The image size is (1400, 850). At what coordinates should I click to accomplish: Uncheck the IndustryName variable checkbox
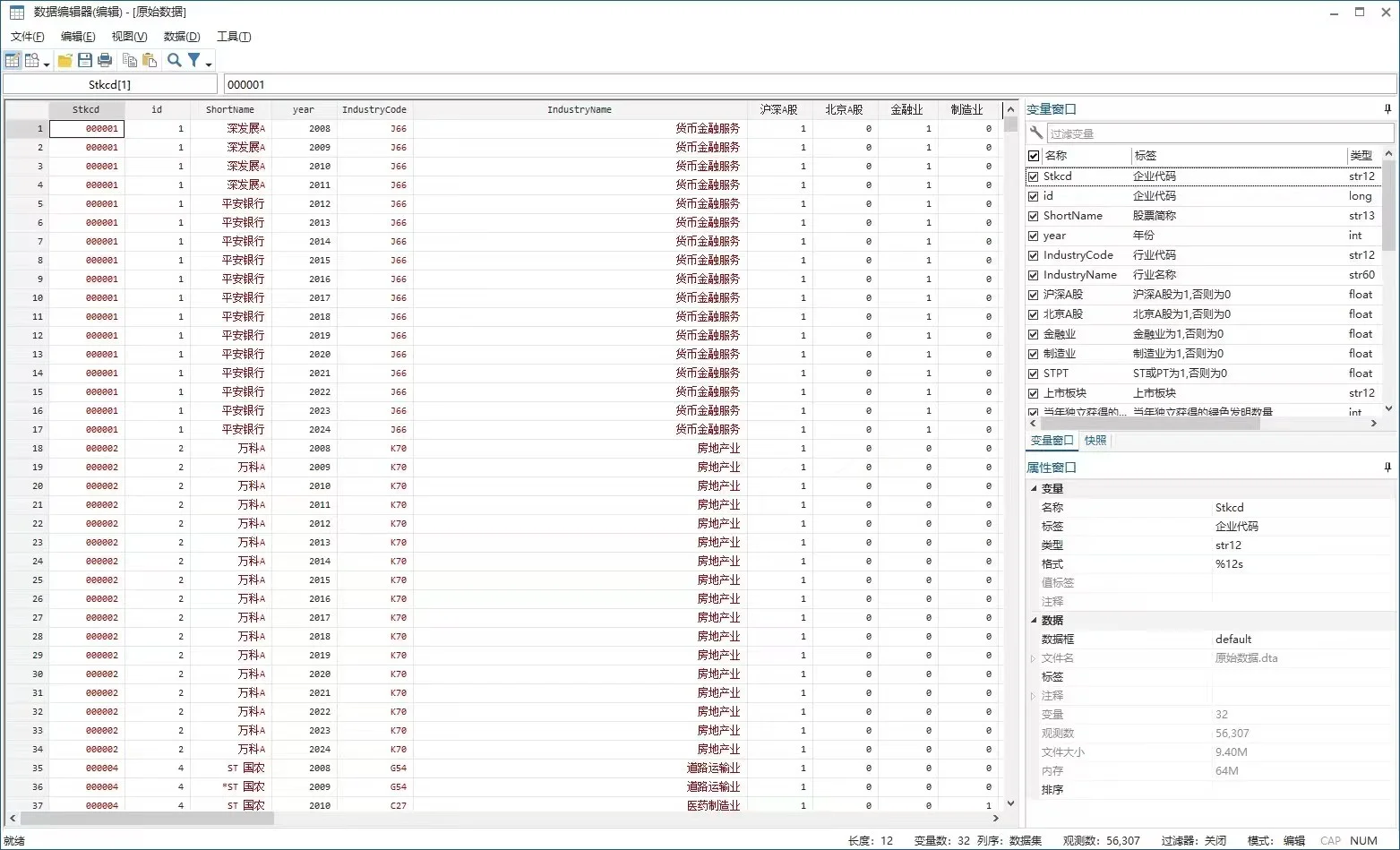[1034, 275]
